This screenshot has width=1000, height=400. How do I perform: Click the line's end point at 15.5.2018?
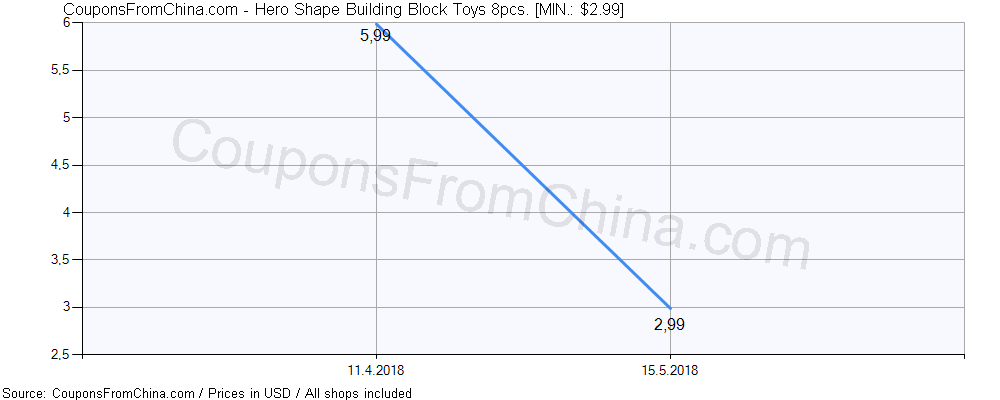tap(670, 307)
